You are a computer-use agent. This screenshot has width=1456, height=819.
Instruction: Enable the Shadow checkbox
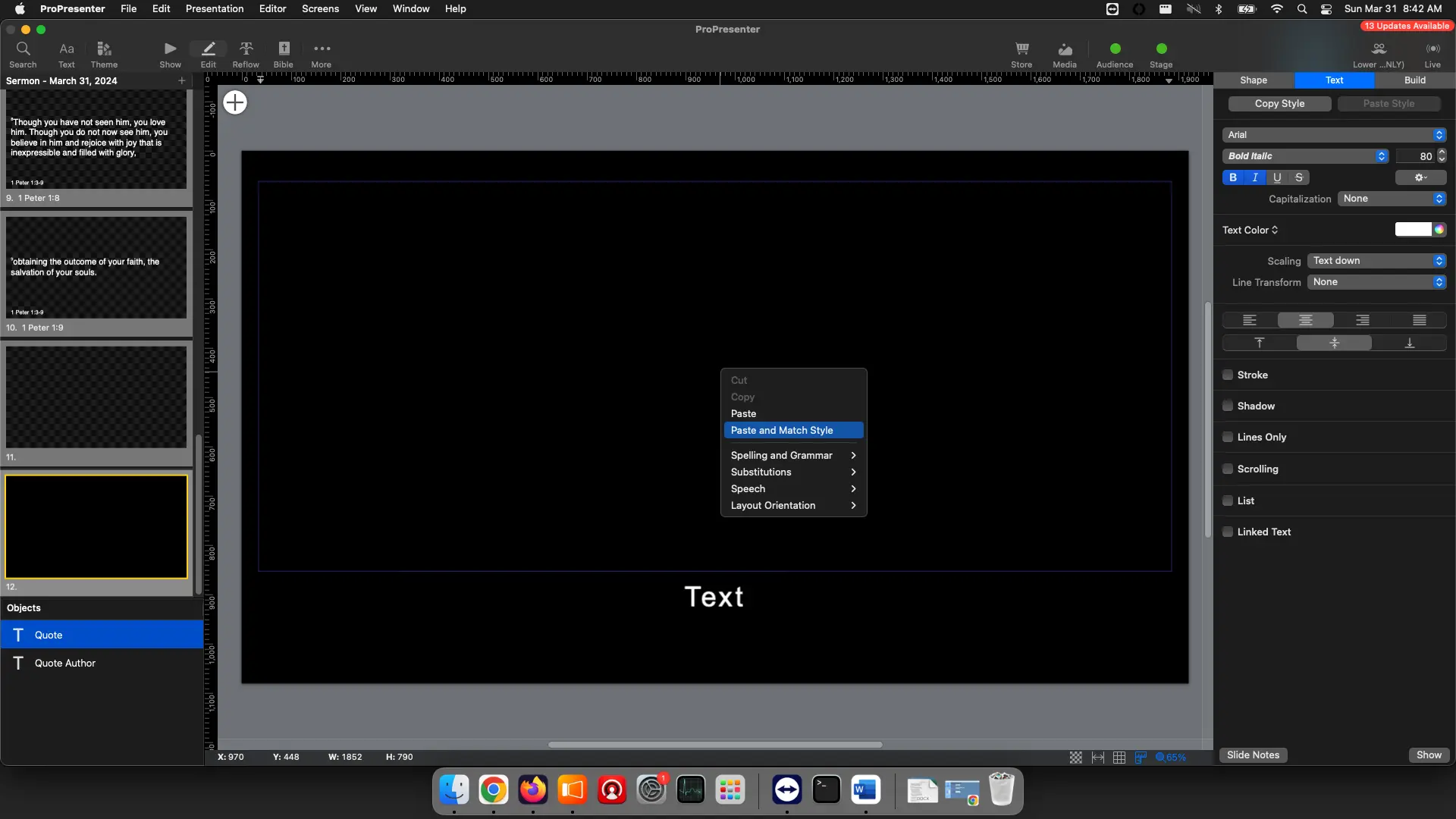[1228, 406]
